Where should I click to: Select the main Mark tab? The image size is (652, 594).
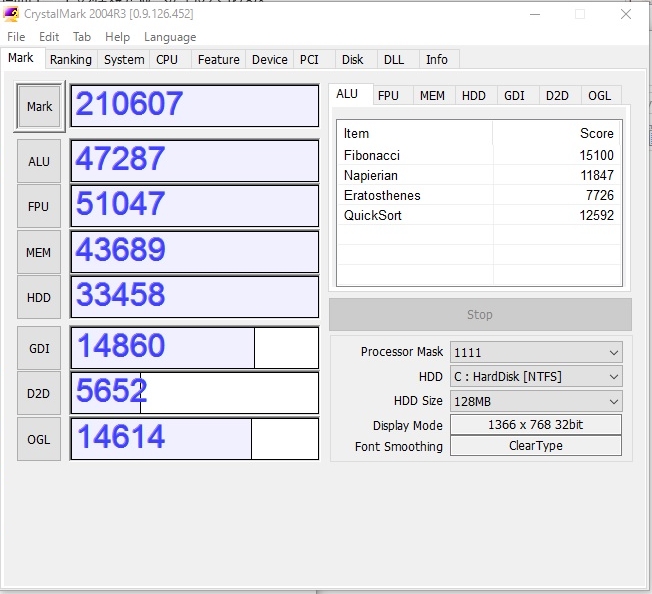[21, 58]
